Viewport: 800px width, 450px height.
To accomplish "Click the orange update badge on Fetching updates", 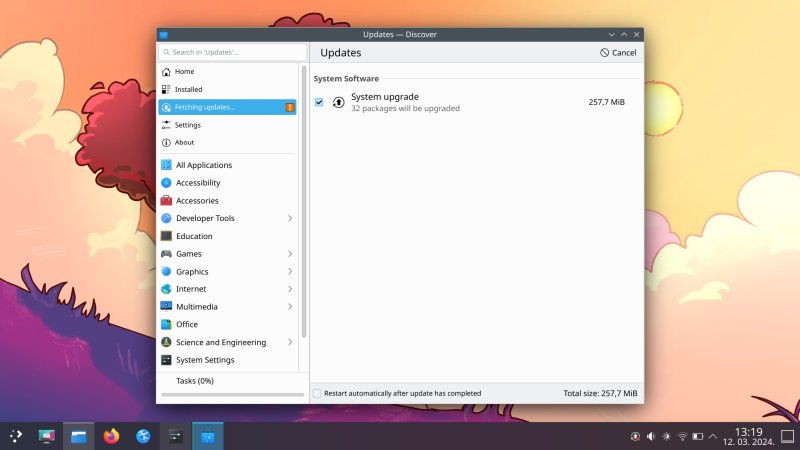I will click(290, 107).
